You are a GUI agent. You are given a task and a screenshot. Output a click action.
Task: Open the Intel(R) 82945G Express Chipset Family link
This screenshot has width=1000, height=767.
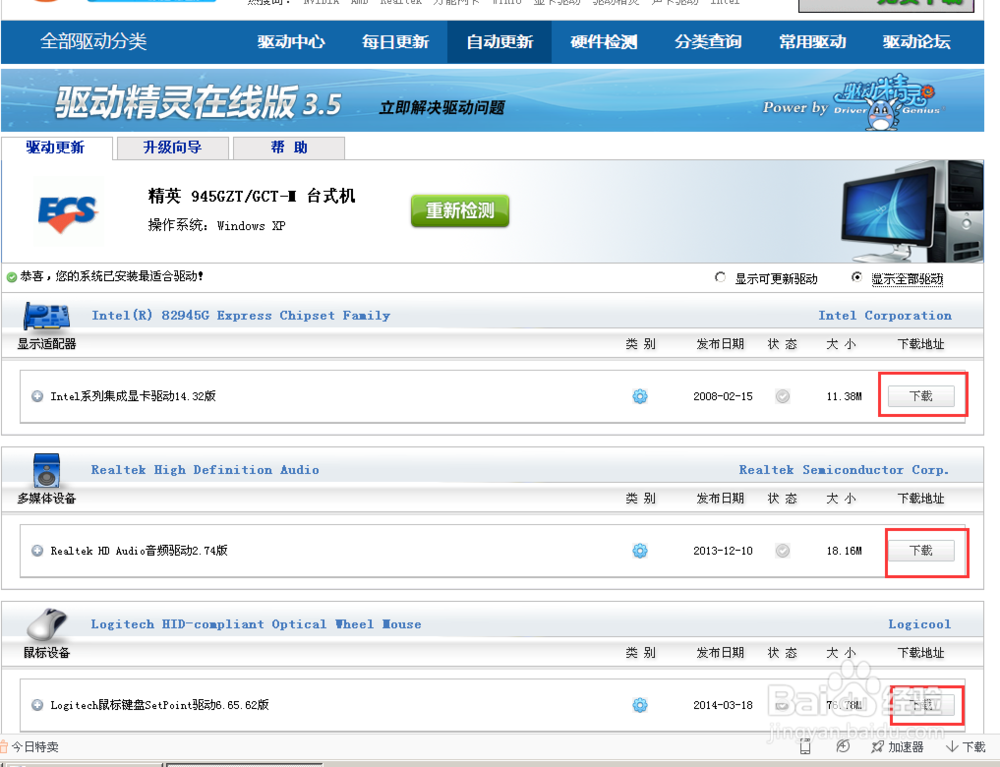pyautogui.click(x=240, y=316)
